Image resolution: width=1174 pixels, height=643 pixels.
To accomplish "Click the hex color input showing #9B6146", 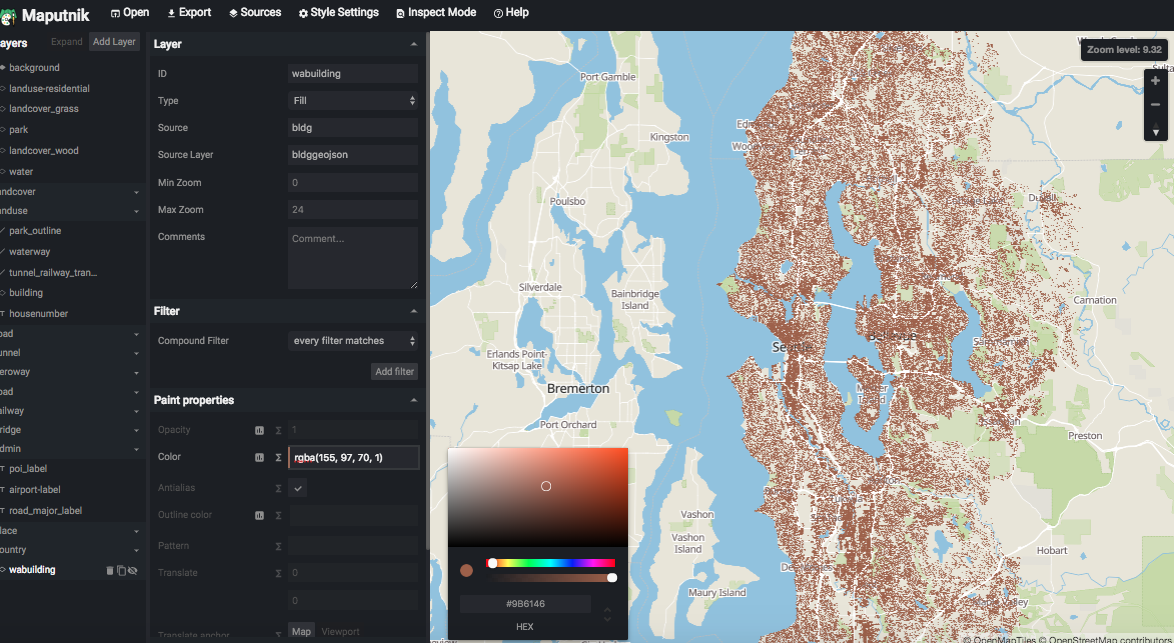I will coord(524,603).
